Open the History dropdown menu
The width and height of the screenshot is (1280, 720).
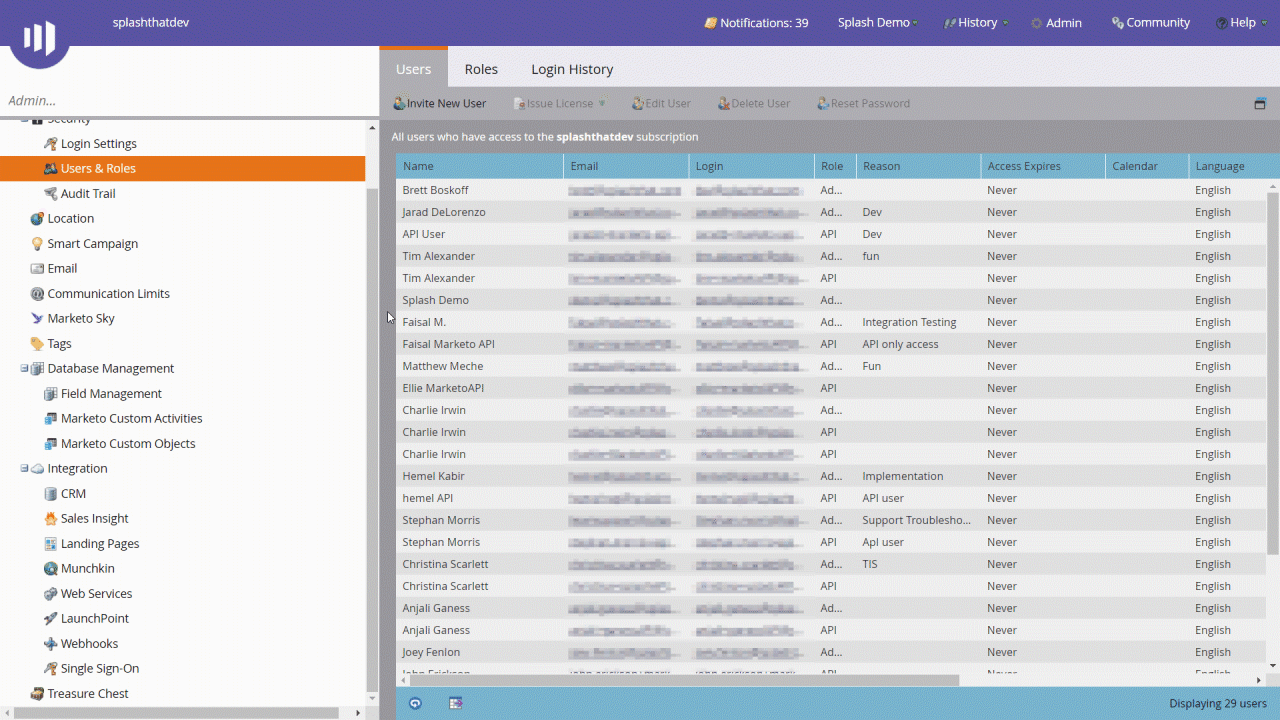[x=976, y=23]
